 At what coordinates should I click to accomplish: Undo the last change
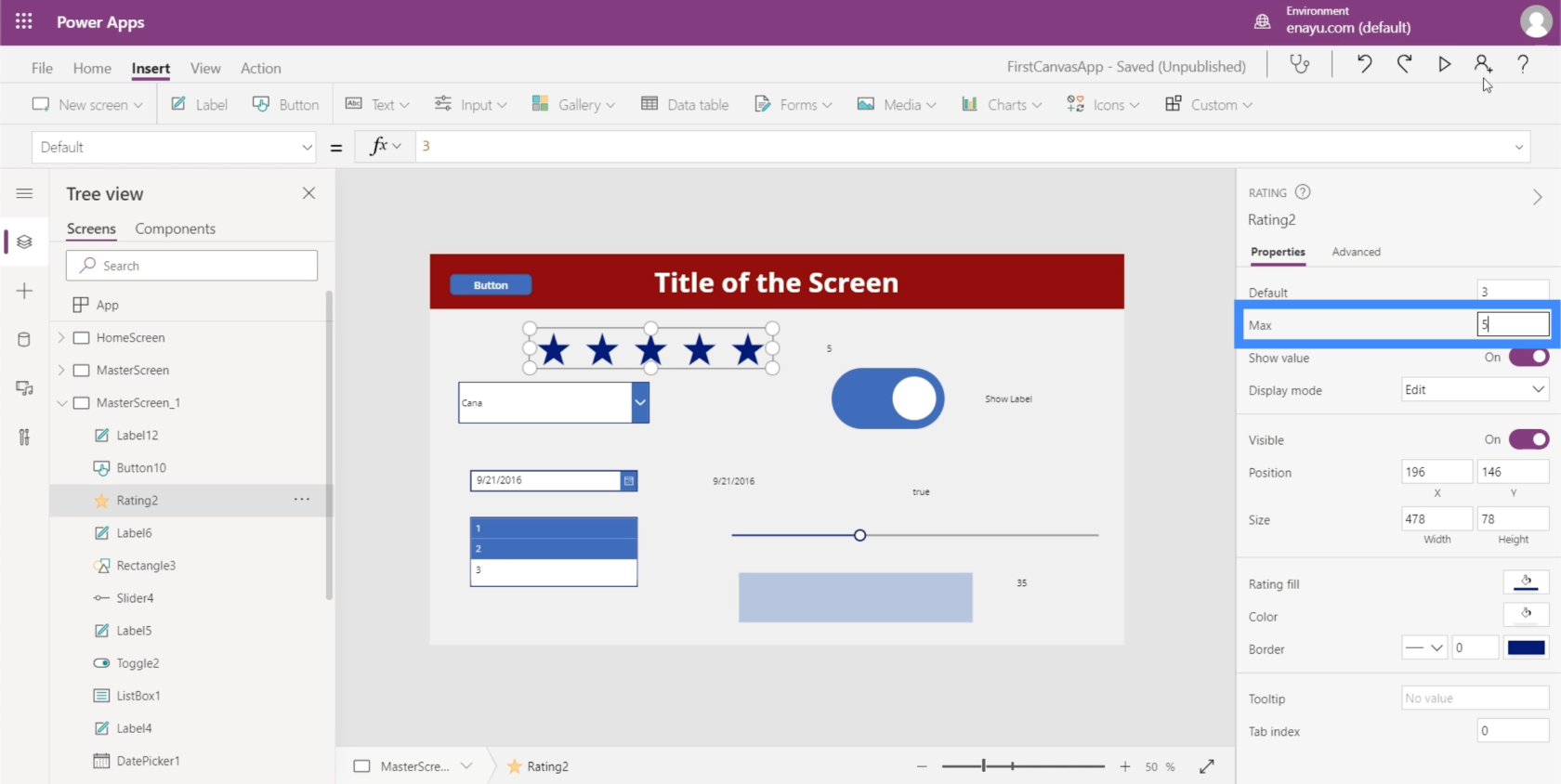1364,64
